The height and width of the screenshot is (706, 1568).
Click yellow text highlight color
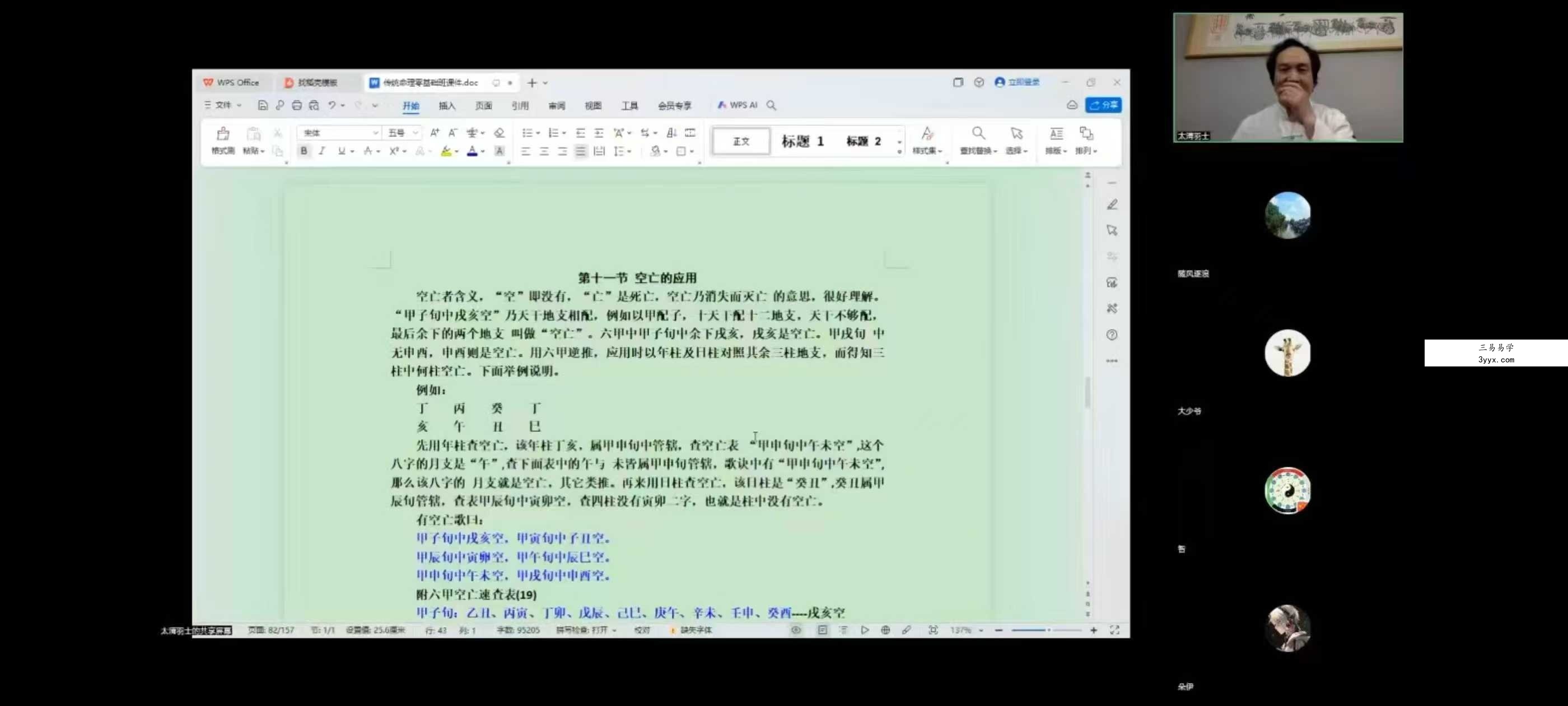[x=446, y=151]
